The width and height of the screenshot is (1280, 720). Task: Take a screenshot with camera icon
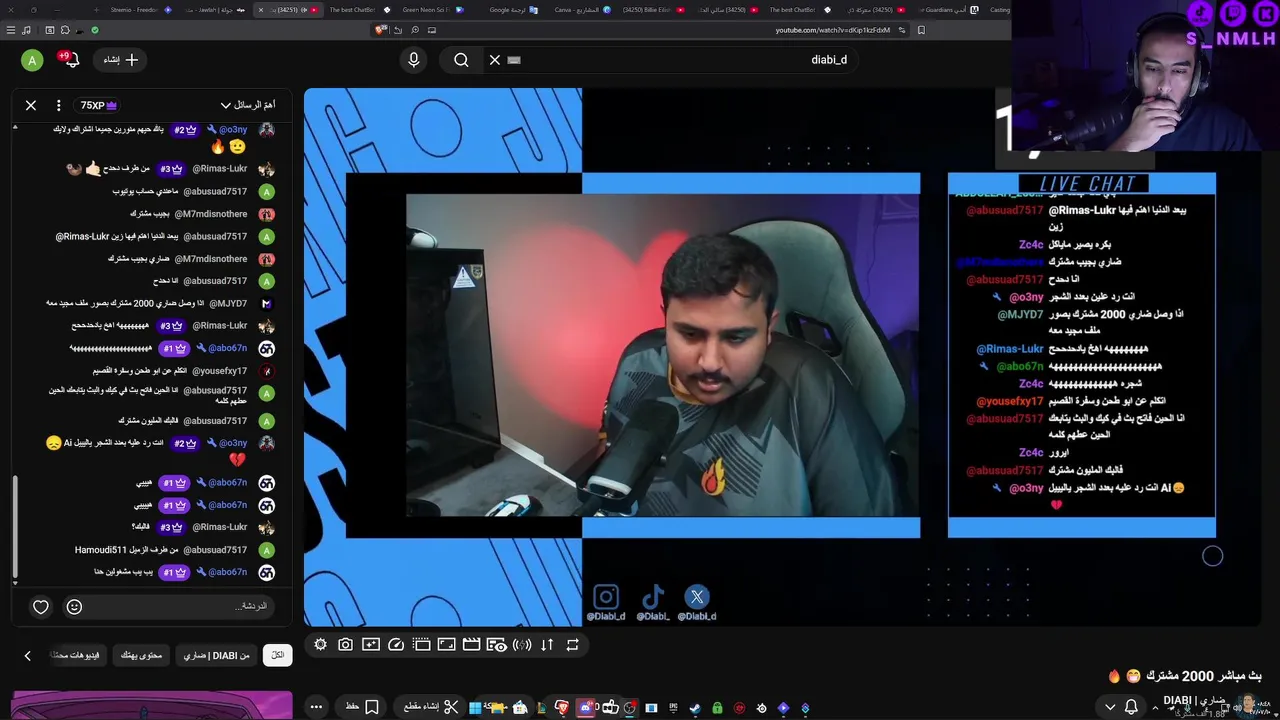(x=345, y=645)
